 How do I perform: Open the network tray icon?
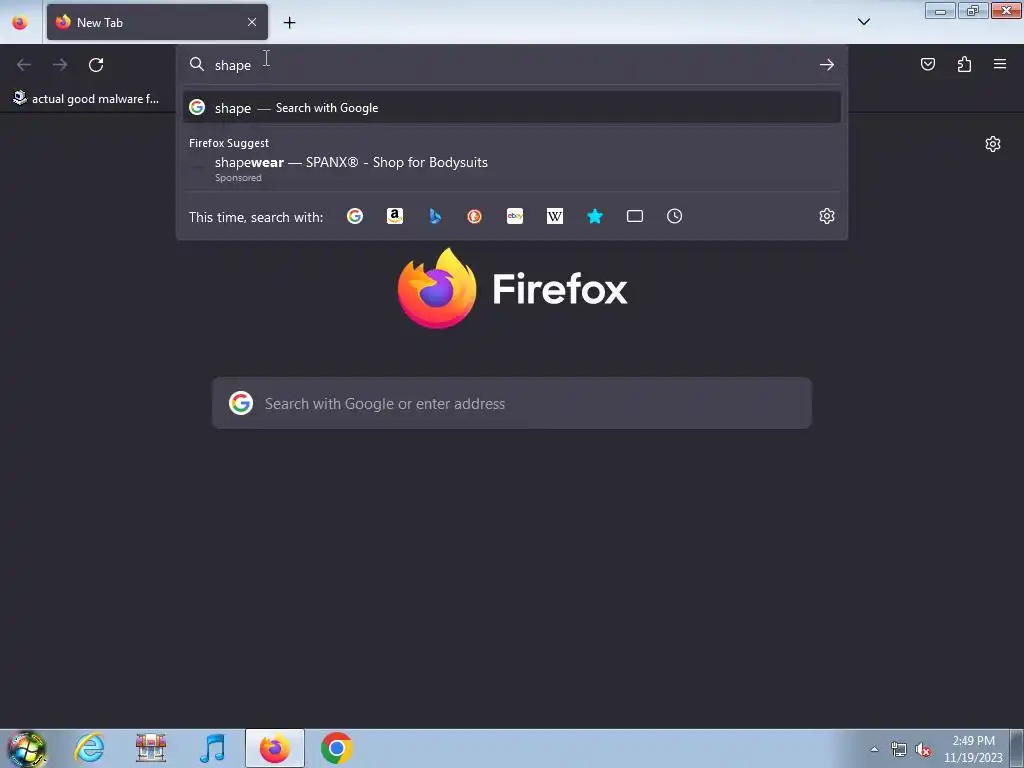coord(899,749)
